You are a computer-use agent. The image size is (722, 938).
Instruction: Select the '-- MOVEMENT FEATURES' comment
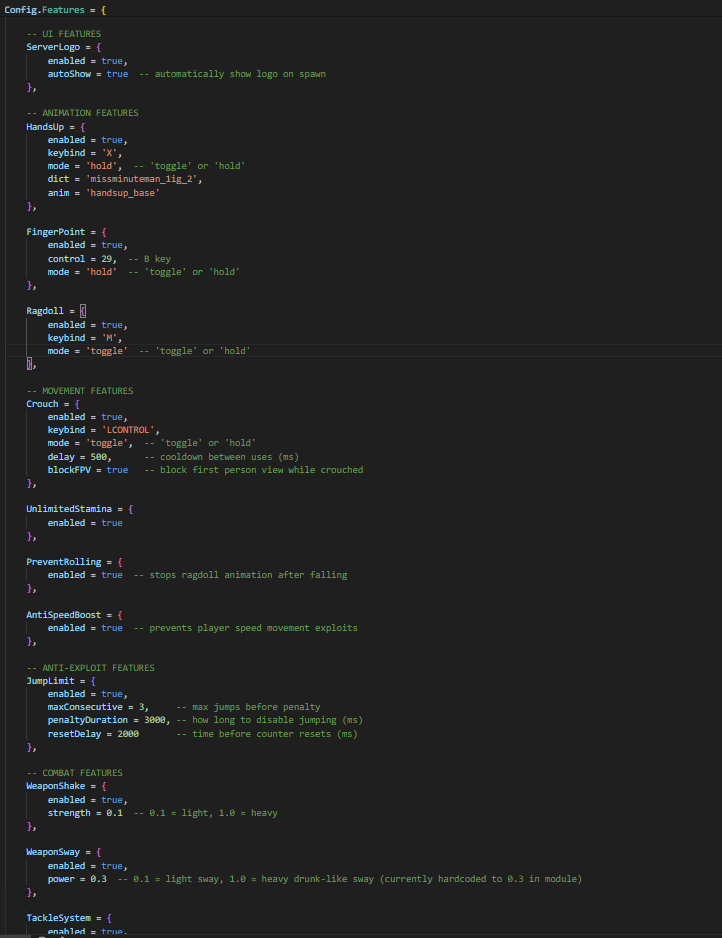point(80,391)
